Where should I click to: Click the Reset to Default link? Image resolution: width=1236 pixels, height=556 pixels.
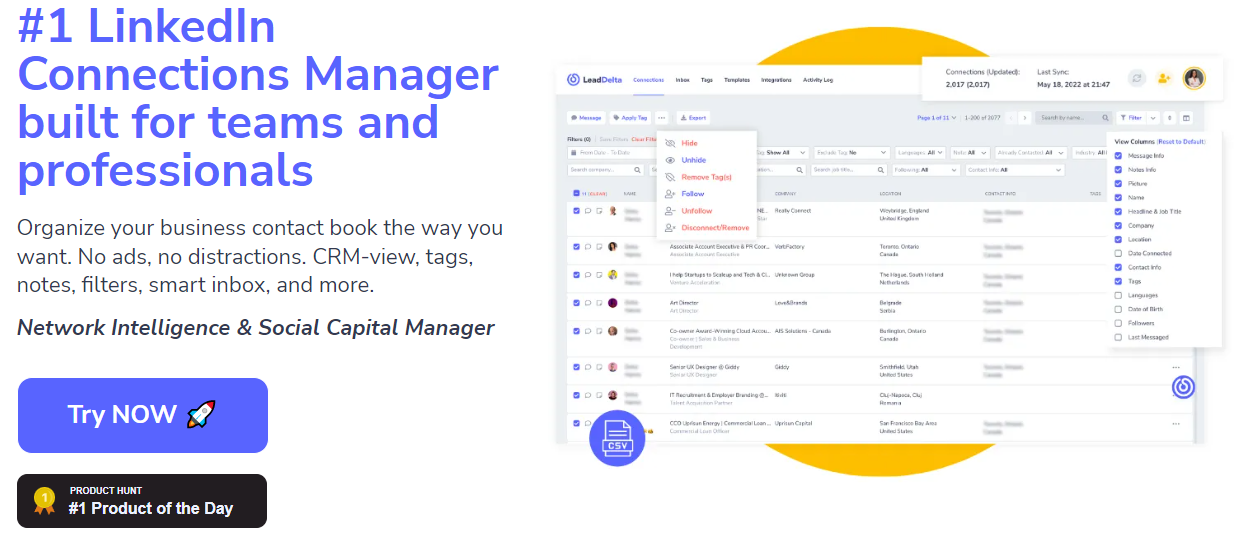tap(1182, 142)
